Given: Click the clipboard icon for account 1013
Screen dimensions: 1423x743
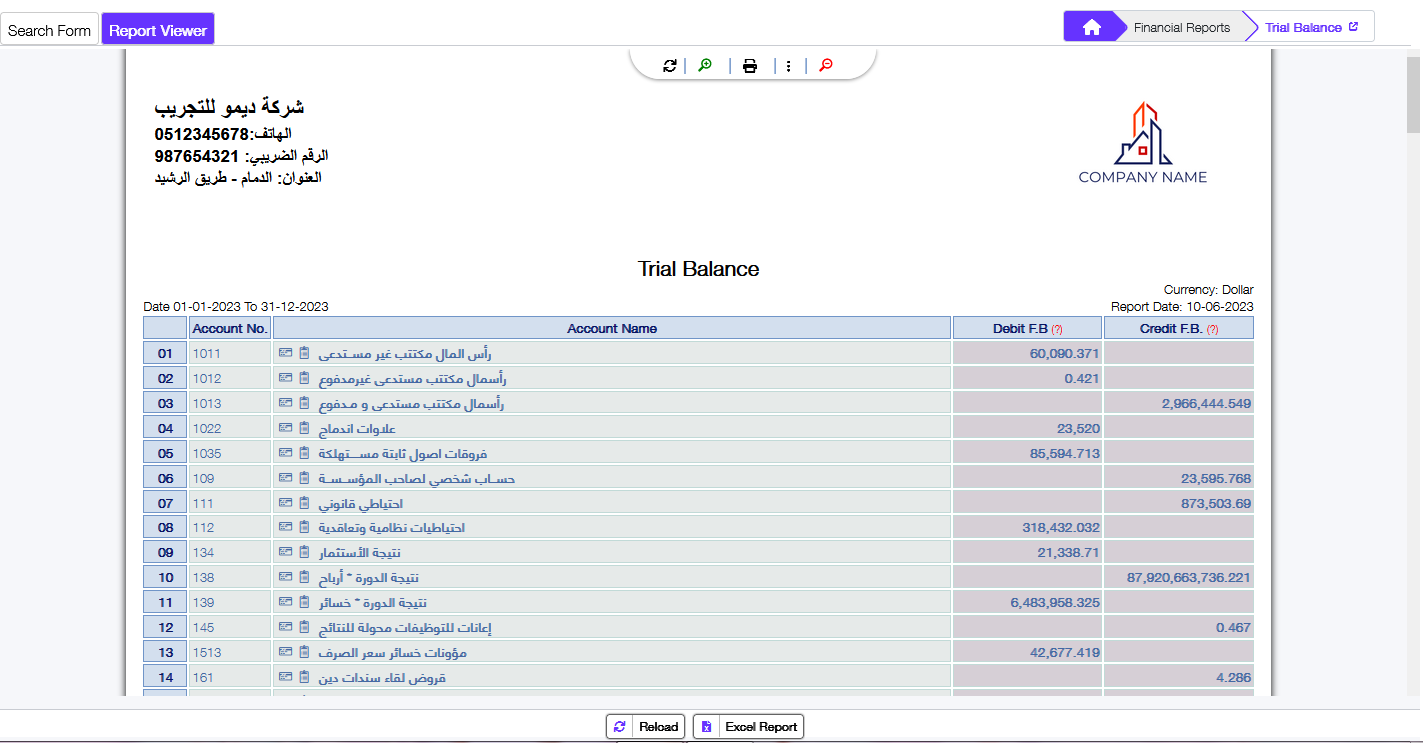Looking at the screenshot, I should 305,403.
